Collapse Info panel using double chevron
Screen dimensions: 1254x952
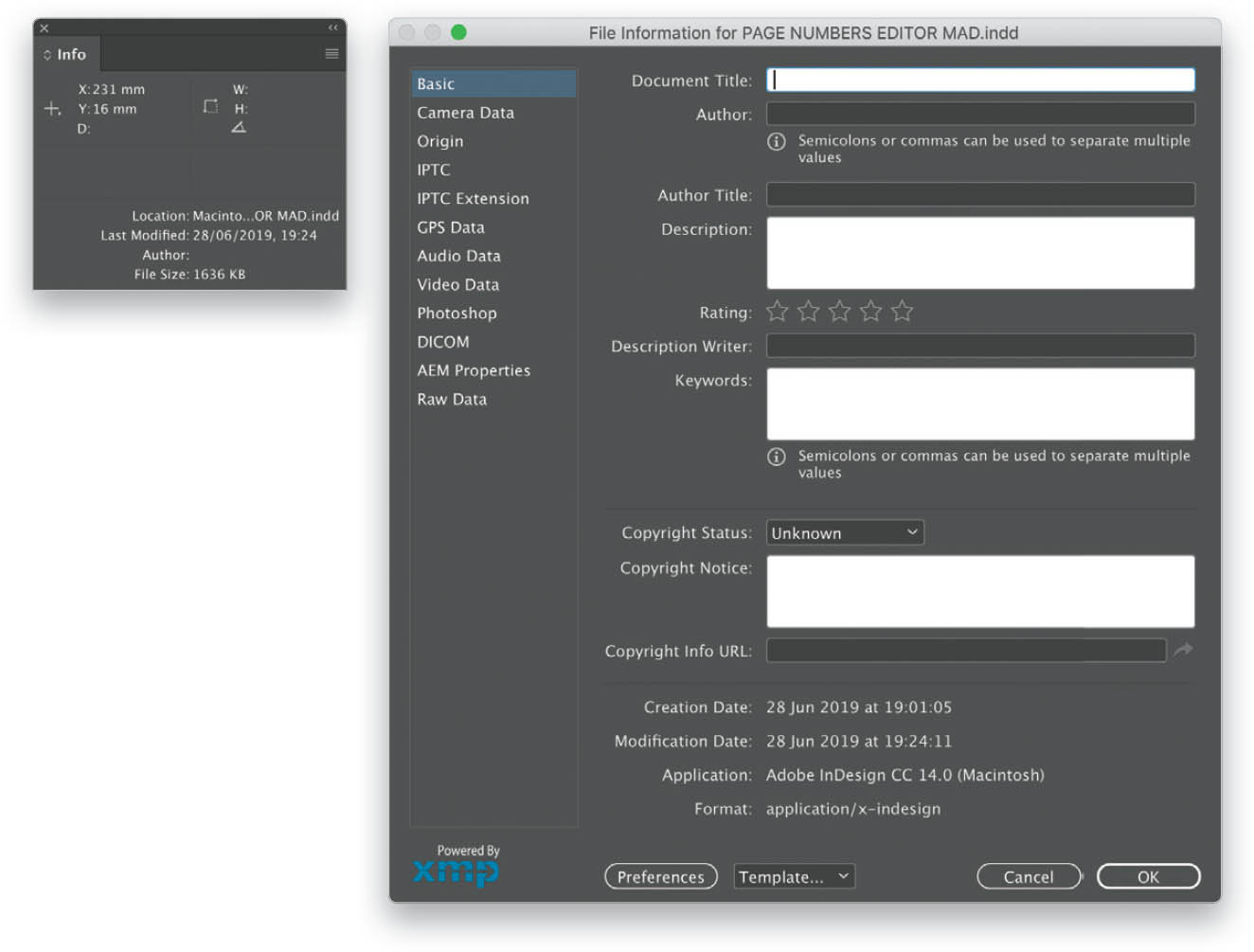click(x=332, y=27)
